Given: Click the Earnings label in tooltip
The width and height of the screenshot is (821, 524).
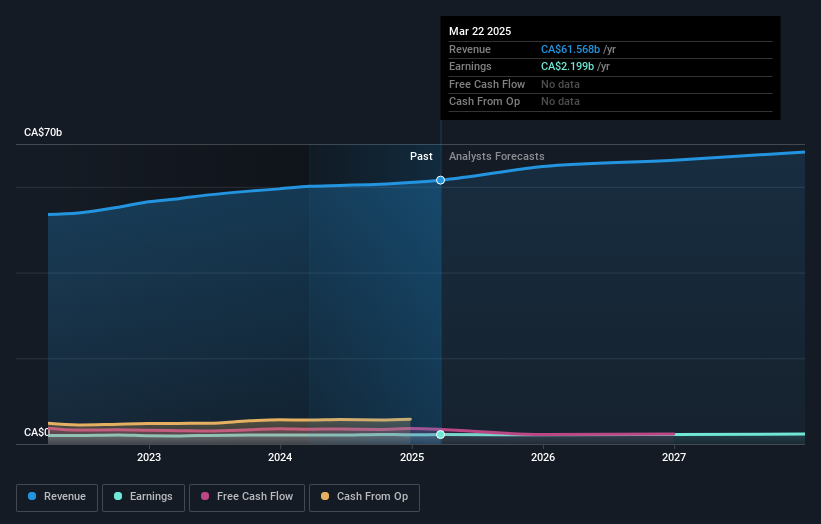Looking at the screenshot, I should point(470,66).
